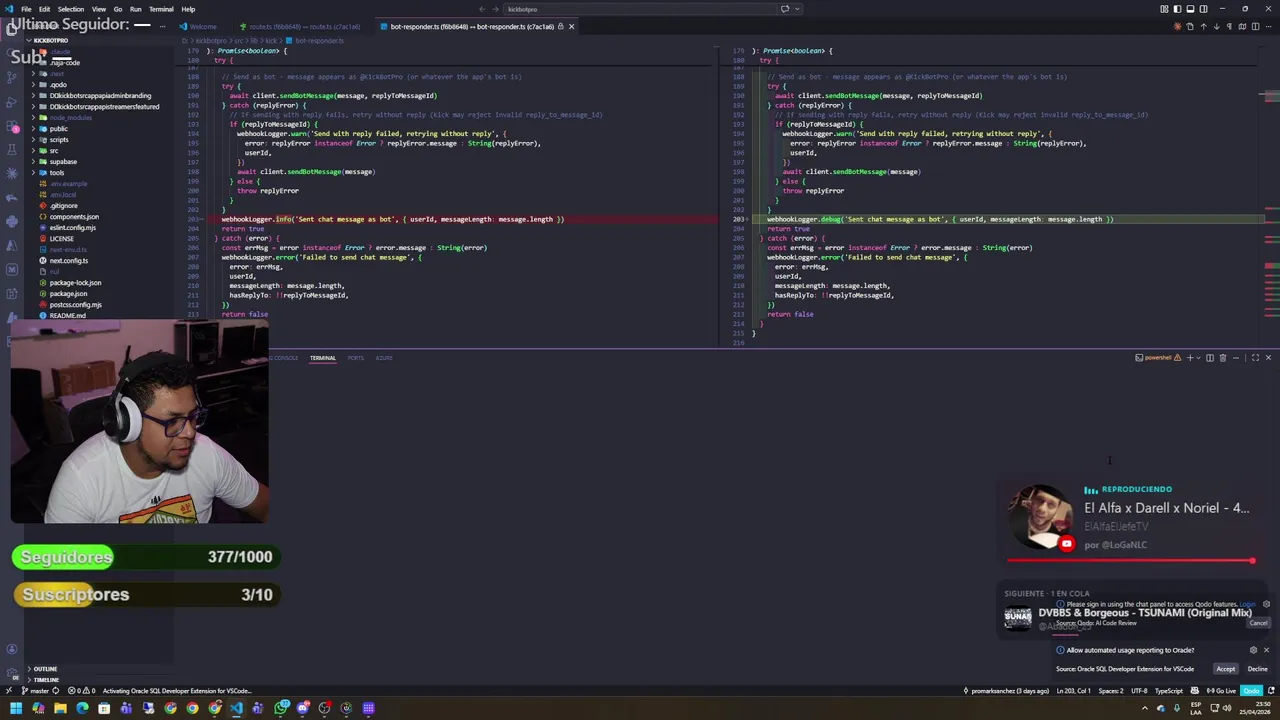Screen dimensions: 1280x720
Task: Go forward using navigation arrow in title bar
Action: (495, 9)
